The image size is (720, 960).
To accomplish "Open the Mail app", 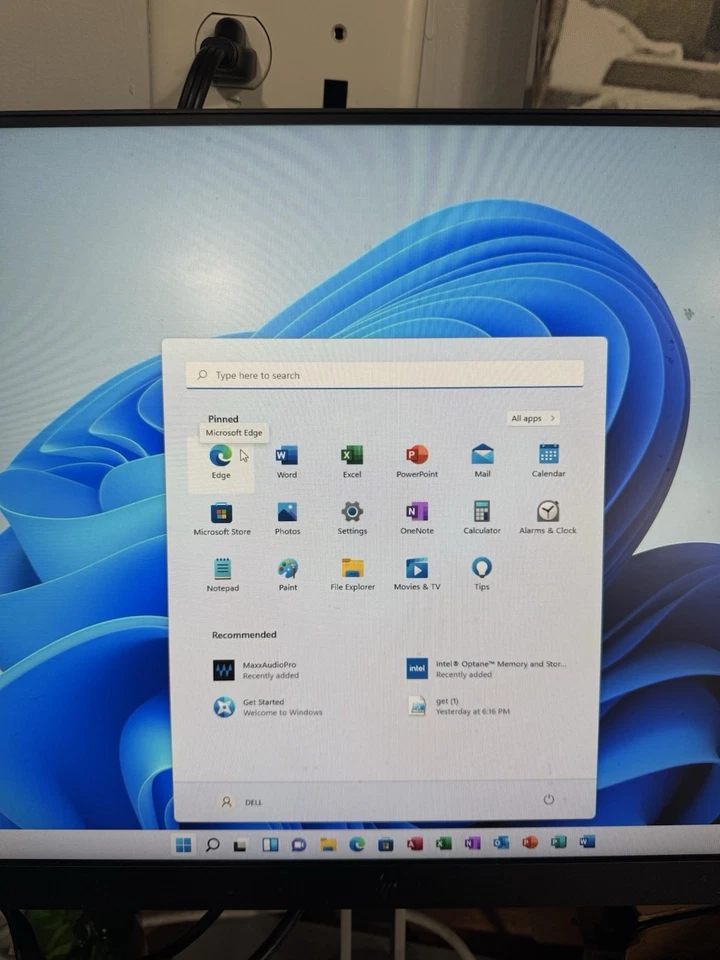I will pyautogui.click(x=482, y=460).
